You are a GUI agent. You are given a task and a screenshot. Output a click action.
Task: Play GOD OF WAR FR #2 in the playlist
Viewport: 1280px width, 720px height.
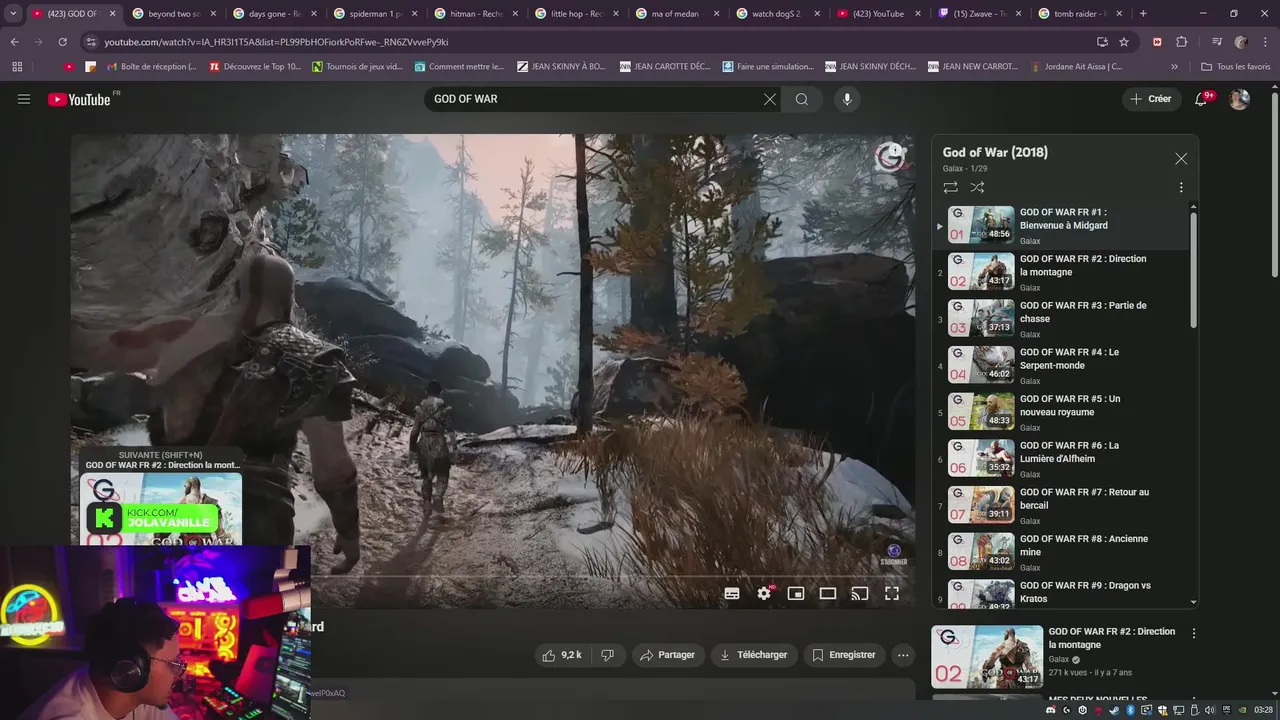coord(1062,272)
